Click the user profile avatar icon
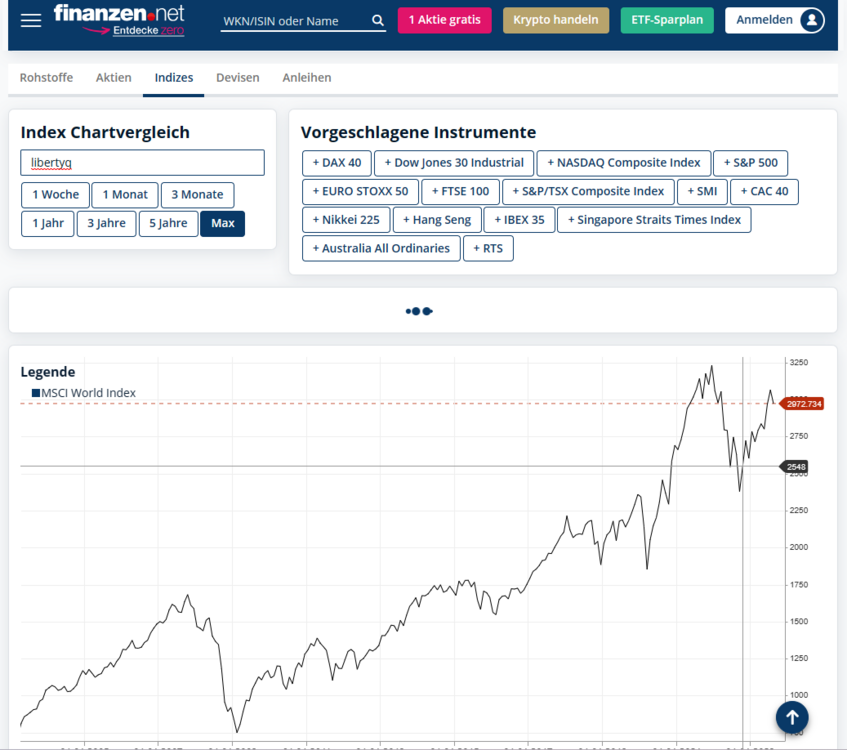This screenshot has height=750, width=847. [x=811, y=20]
